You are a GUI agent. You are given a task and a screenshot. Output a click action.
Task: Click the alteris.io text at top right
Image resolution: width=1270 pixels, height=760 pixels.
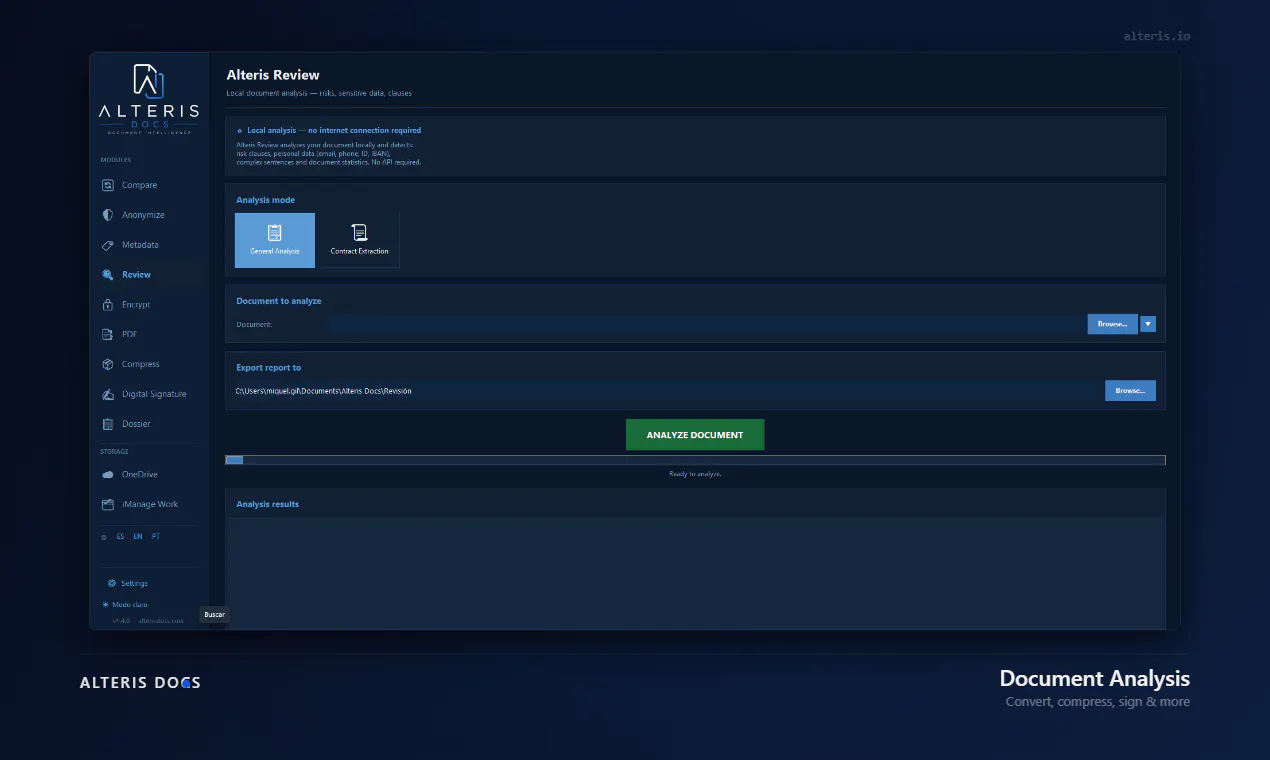(1157, 36)
